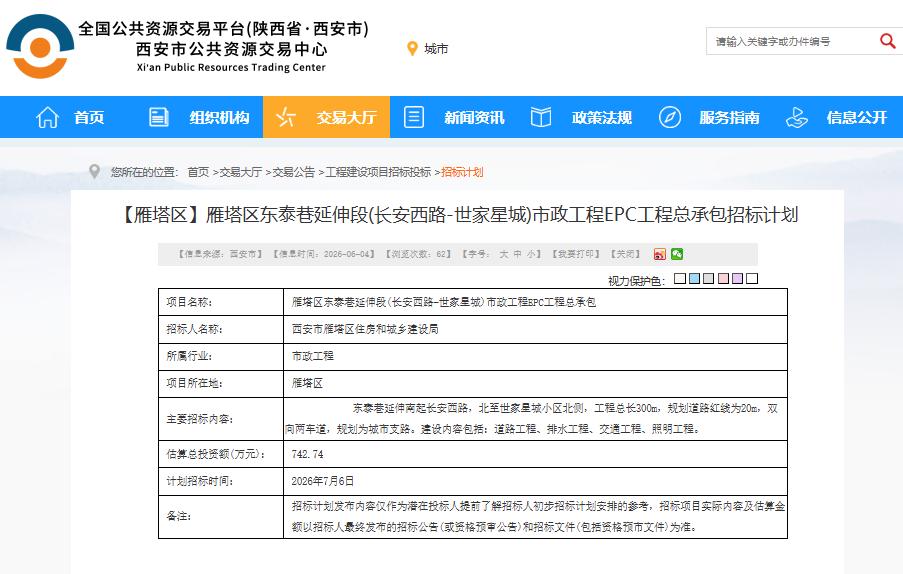Viewport: 903px width, 574px height.
Task: Share via the Weibo icon
Action: coord(659,254)
